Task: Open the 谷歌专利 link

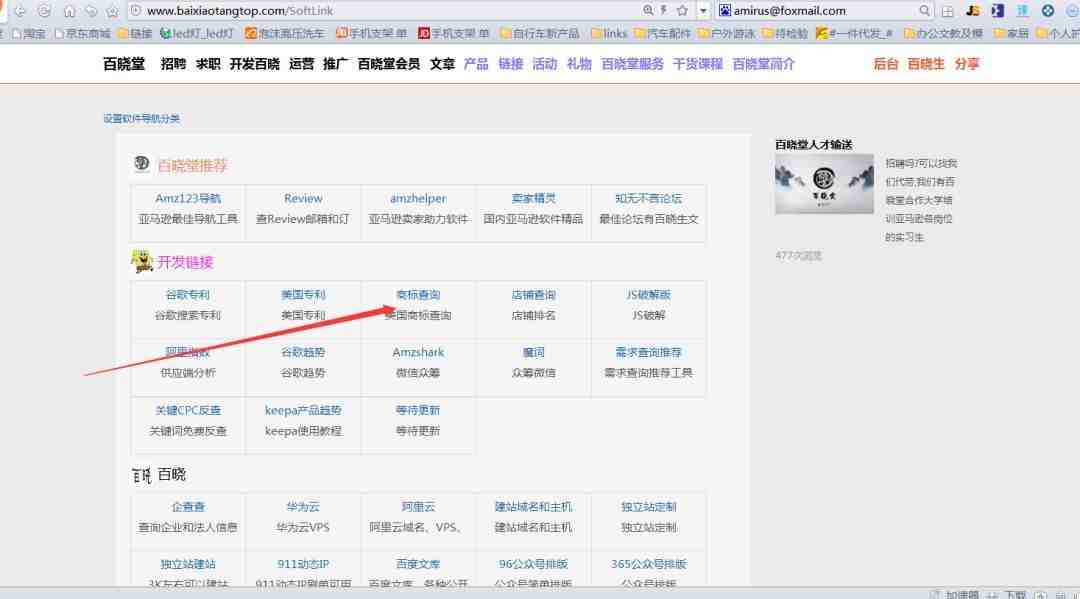Action: (x=188, y=295)
